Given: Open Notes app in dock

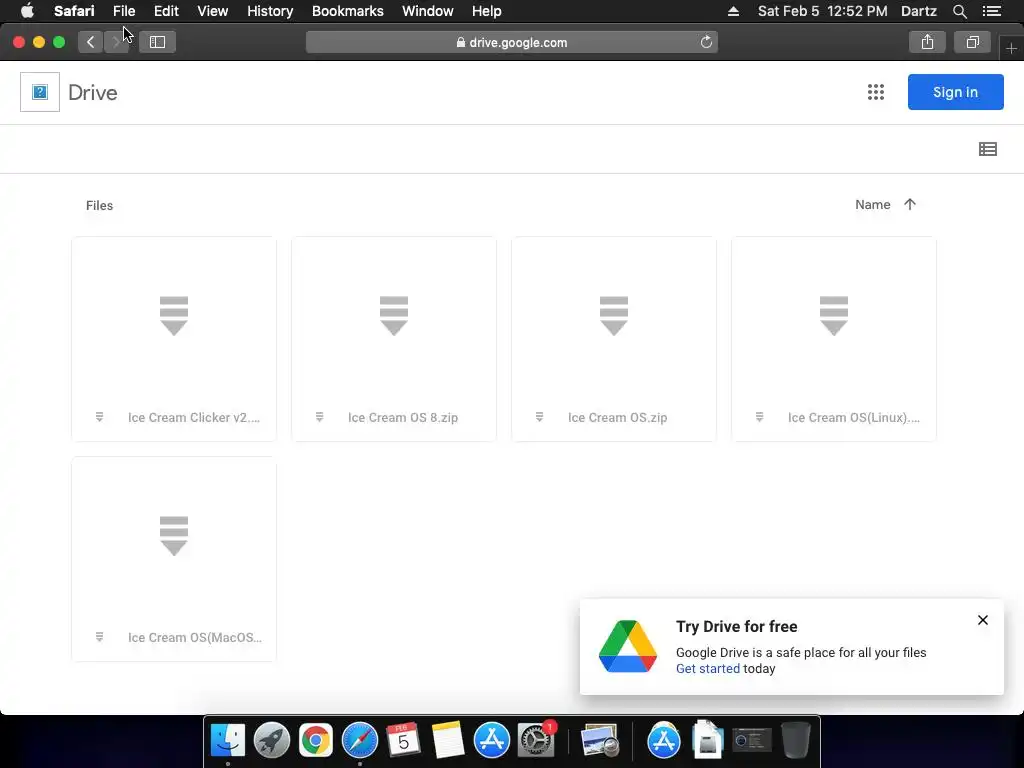Looking at the screenshot, I should (x=447, y=740).
